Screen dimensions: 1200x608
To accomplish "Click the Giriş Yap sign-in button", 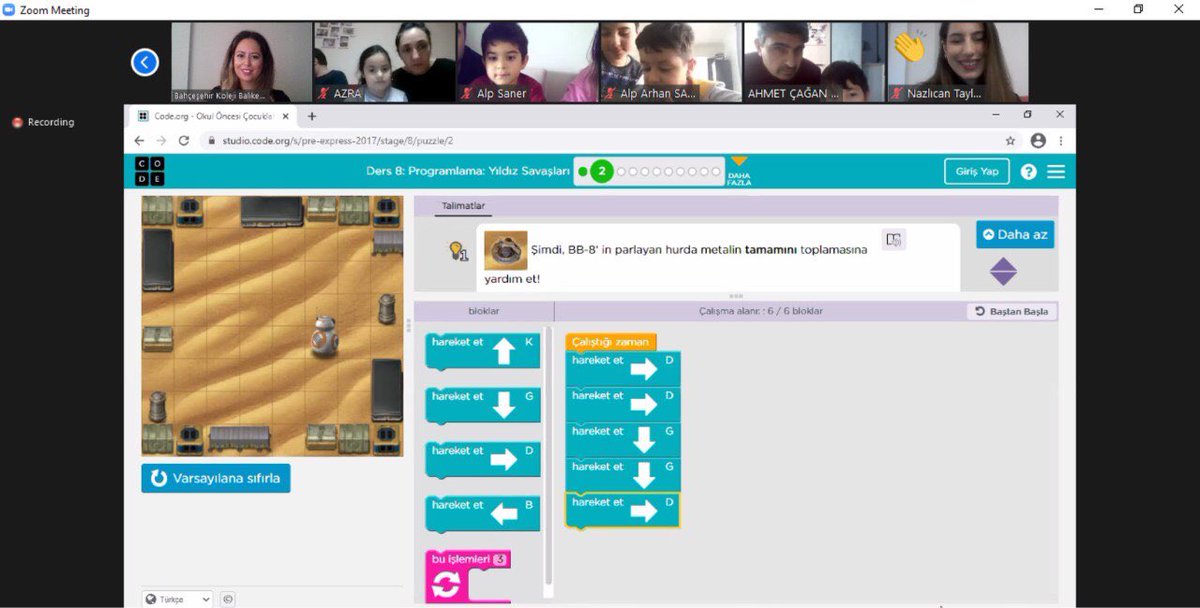I will click(976, 171).
